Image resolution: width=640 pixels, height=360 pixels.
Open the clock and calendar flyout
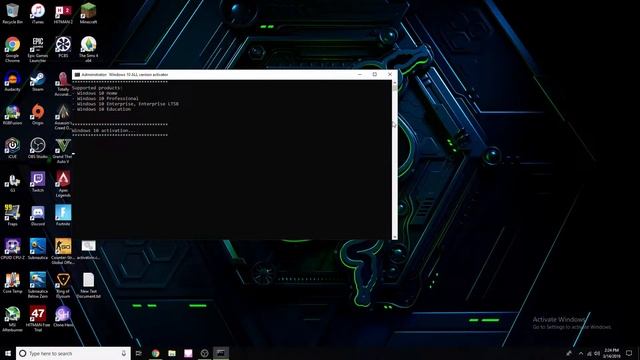[x=611, y=353]
